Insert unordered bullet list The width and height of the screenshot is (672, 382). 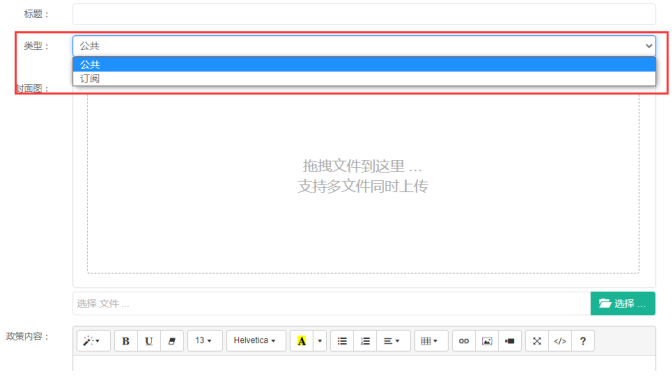pyautogui.click(x=342, y=341)
